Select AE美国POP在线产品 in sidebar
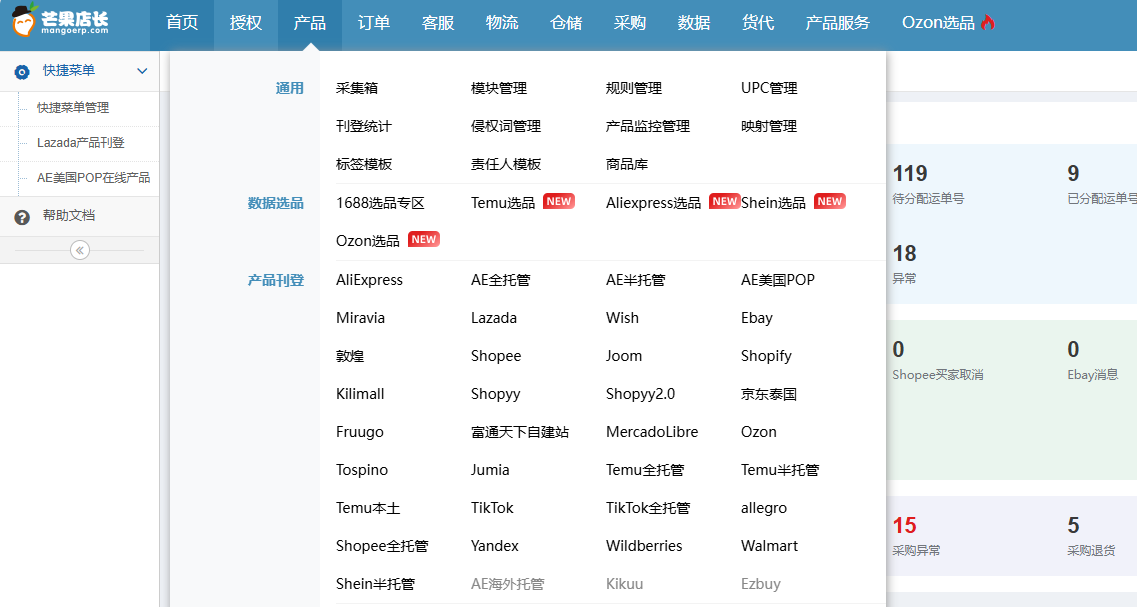The image size is (1137, 607). point(94,178)
